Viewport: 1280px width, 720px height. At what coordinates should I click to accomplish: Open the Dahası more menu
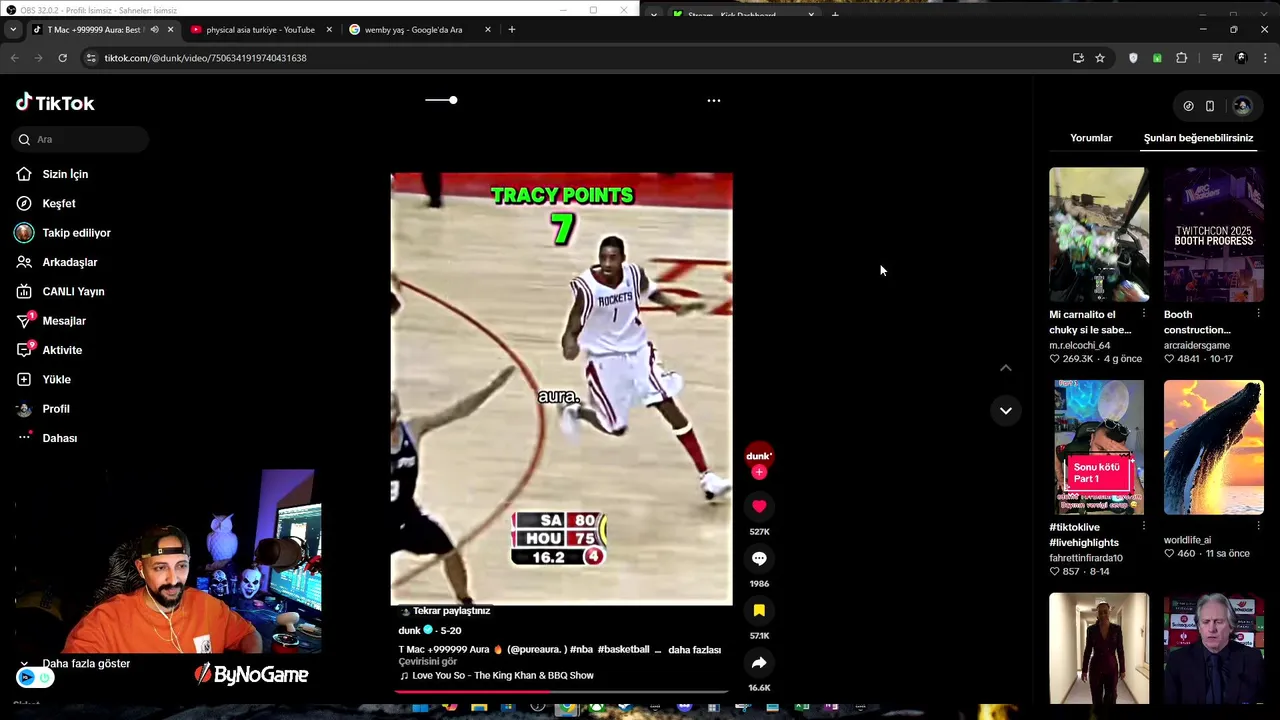(x=59, y=438)
